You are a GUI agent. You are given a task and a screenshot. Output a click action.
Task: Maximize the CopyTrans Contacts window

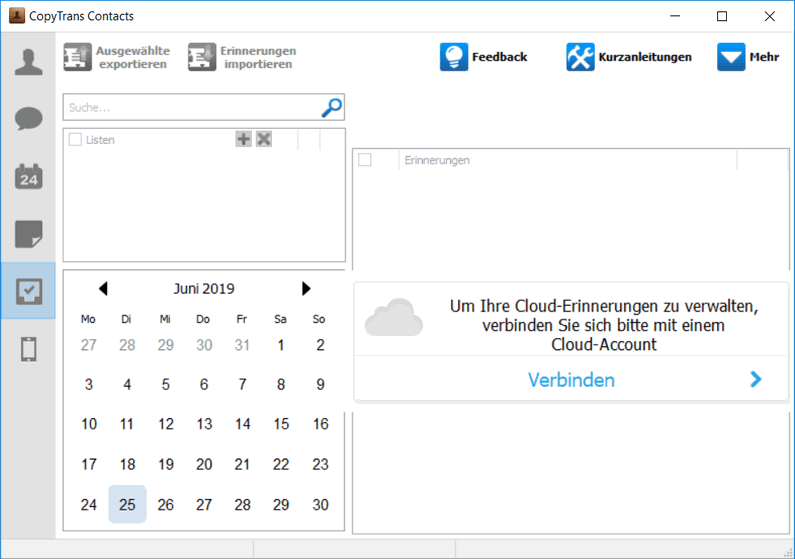(x=722, y=16)
